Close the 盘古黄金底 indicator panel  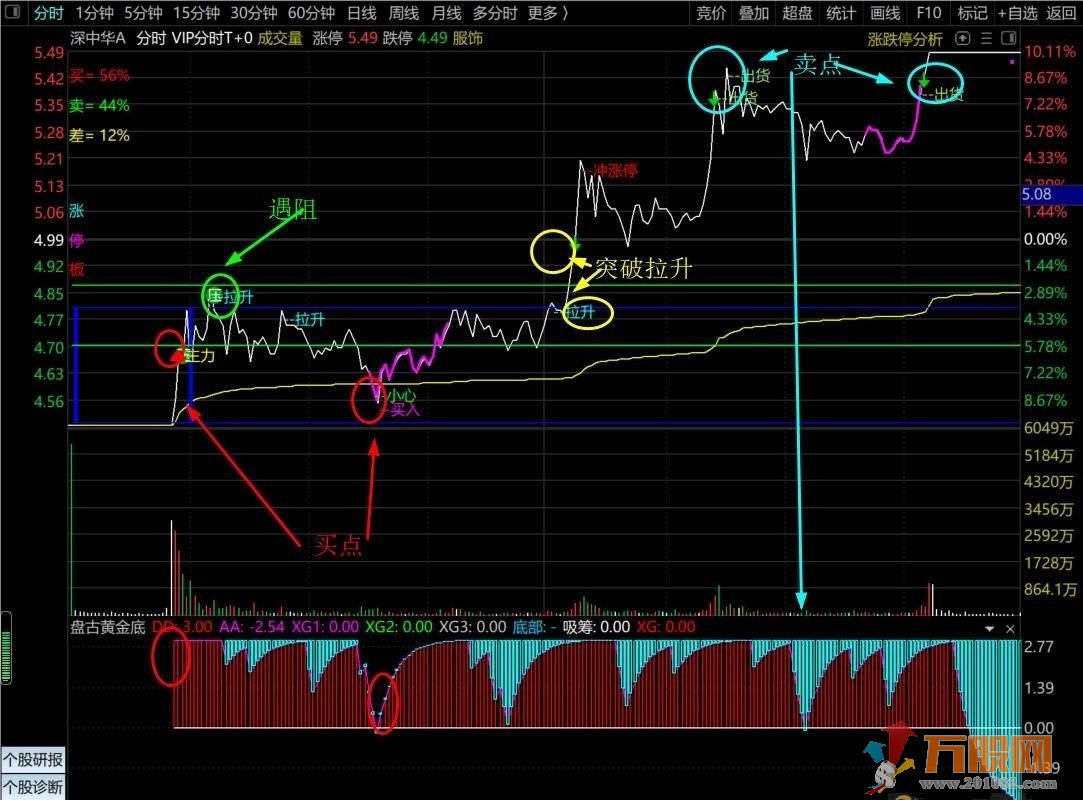(x=1010, y=629)
